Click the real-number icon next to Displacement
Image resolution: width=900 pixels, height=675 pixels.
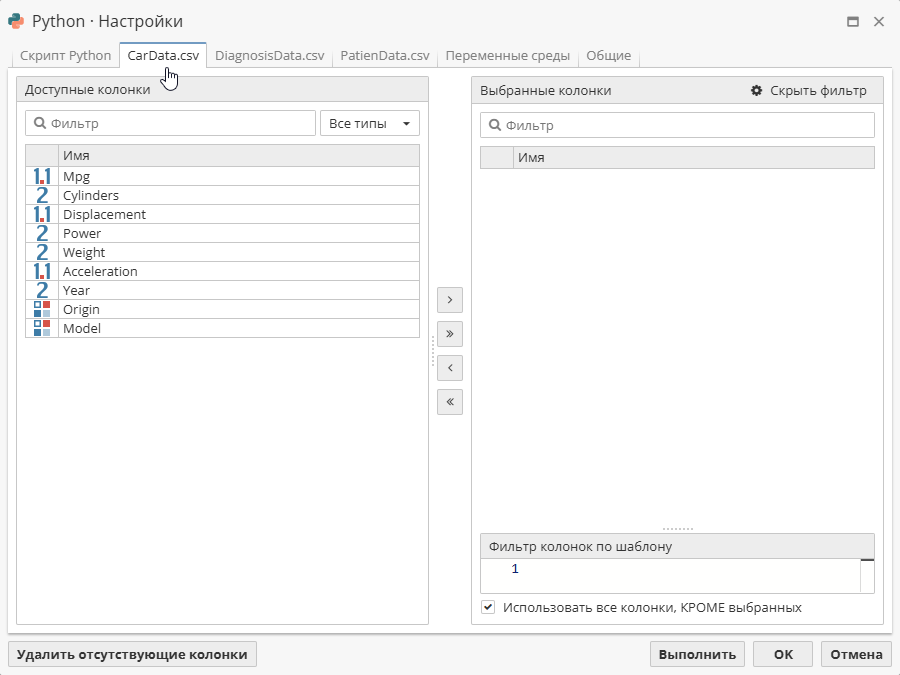41,214
